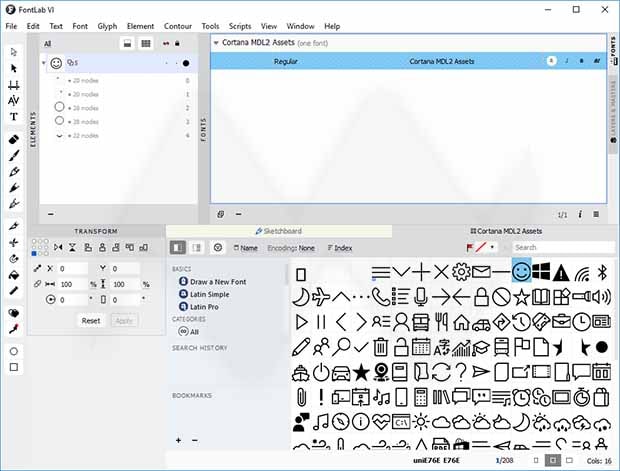This screenshot has width=620, height=471.
Task: Click the rotation angle field in Transform
Action: click(72, 300)
